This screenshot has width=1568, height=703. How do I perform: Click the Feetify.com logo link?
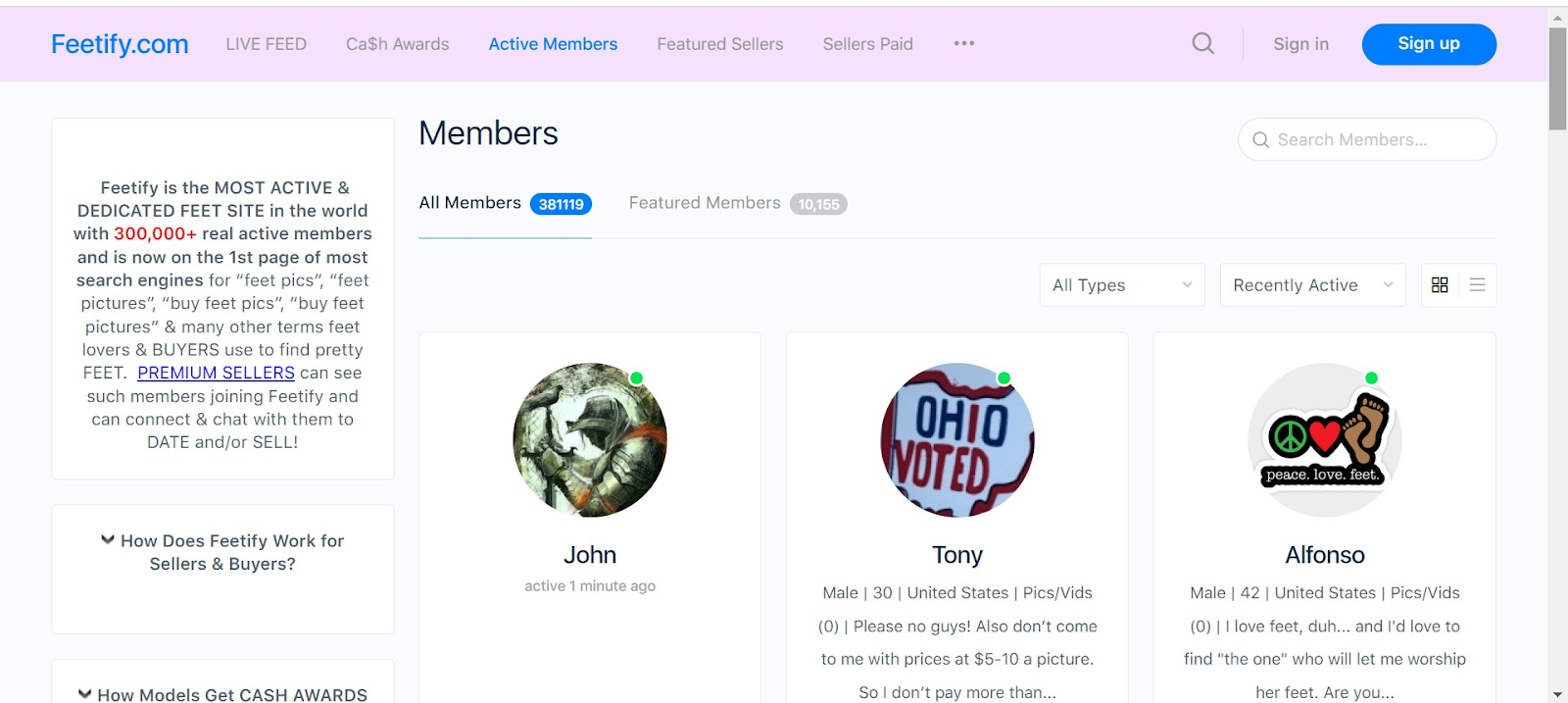pos(120,44)
